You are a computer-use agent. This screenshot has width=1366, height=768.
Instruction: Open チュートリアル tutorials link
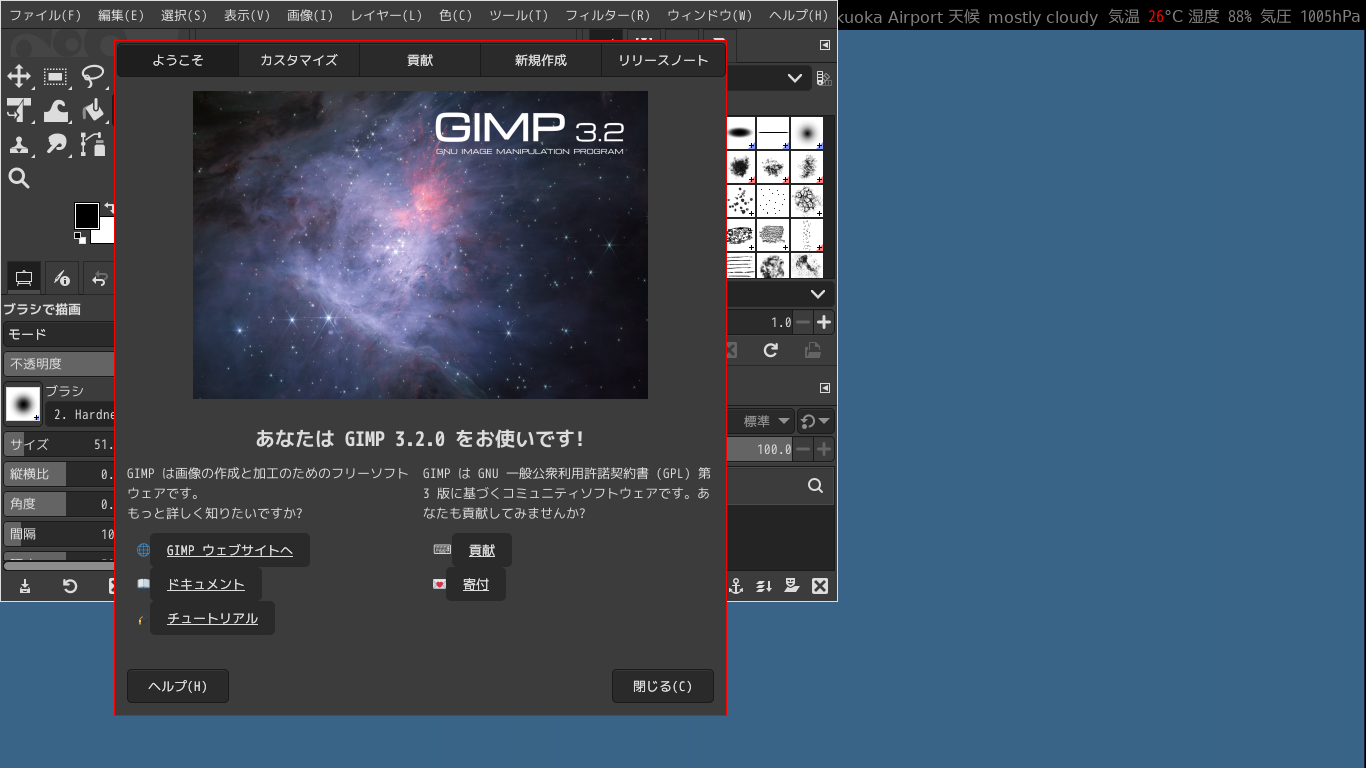[212, 618]
